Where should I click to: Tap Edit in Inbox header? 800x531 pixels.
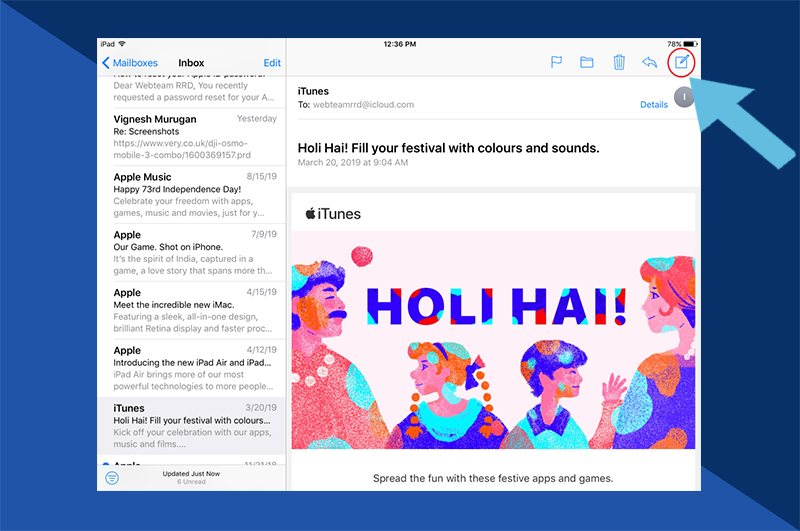[x=272, y=63]
